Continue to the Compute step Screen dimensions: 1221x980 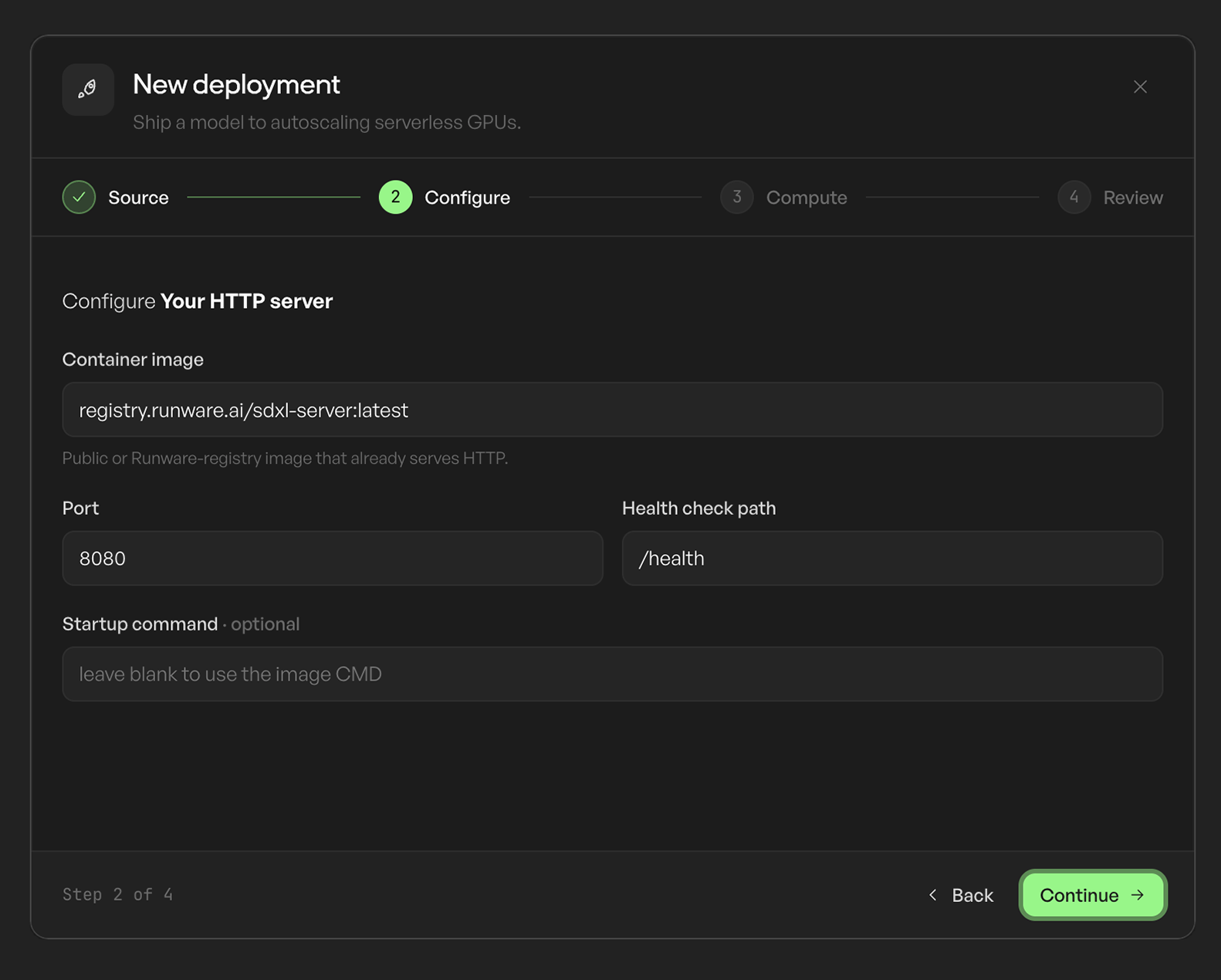(1092, 895)
